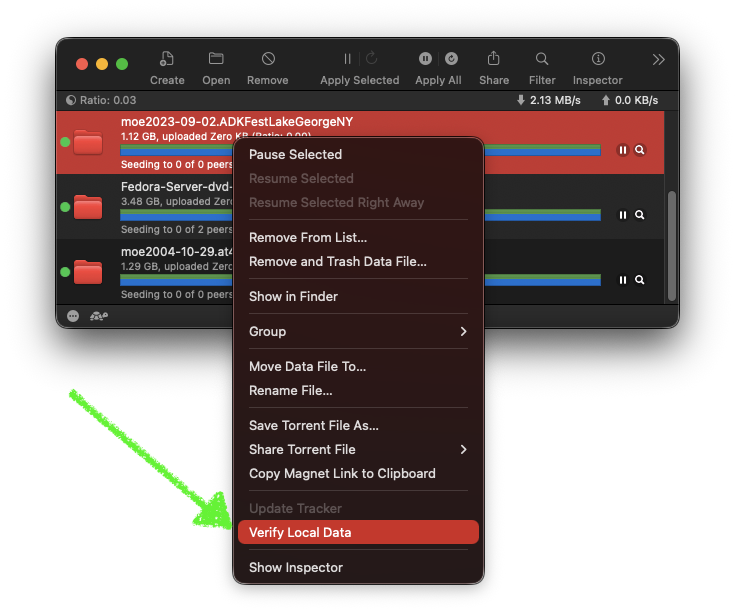The image size is (735, 611).
Task: Open the ellipsis action menu at bottom-left
Action: [73, 316]
